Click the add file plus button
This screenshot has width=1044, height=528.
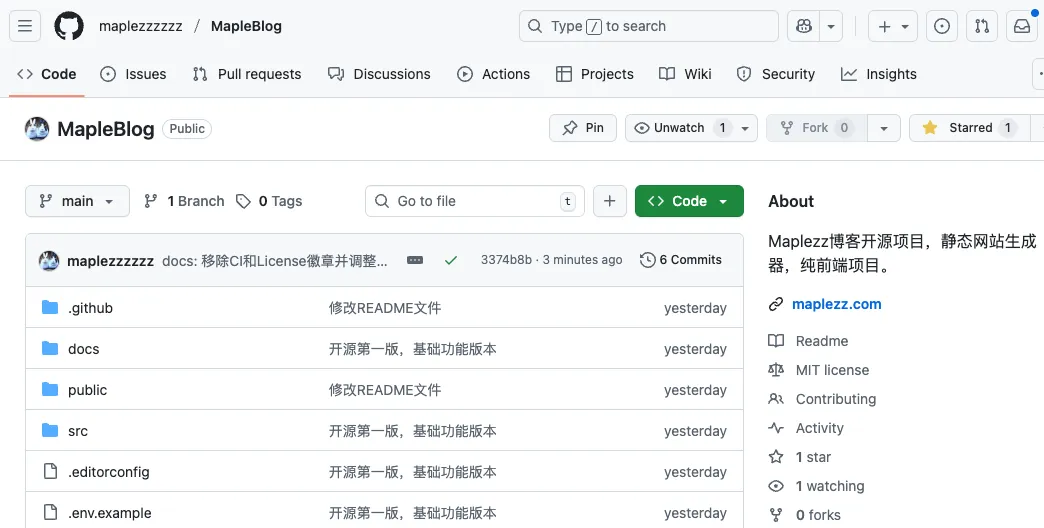tap(610, 201)
